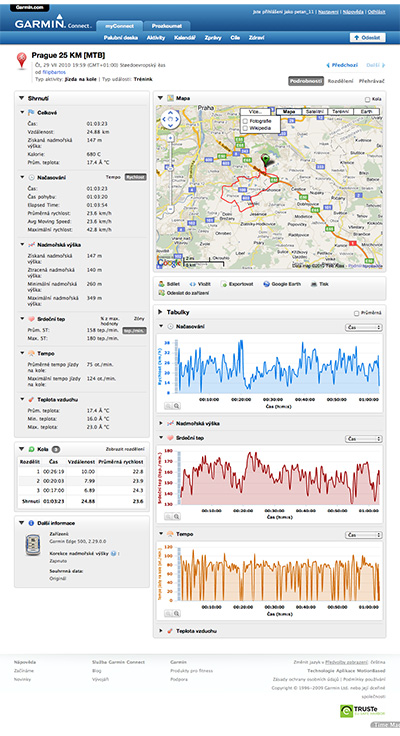This screenshot has width=400, height=736.
Task: Click the green start marker on map
Action: point(266,160)
